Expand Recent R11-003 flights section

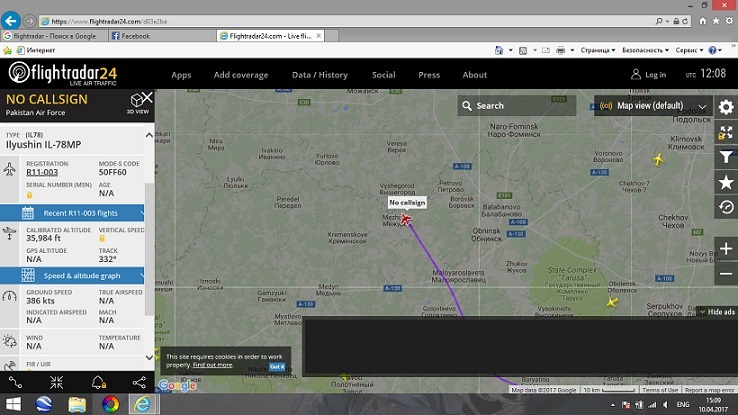click(x=72, y=213)
